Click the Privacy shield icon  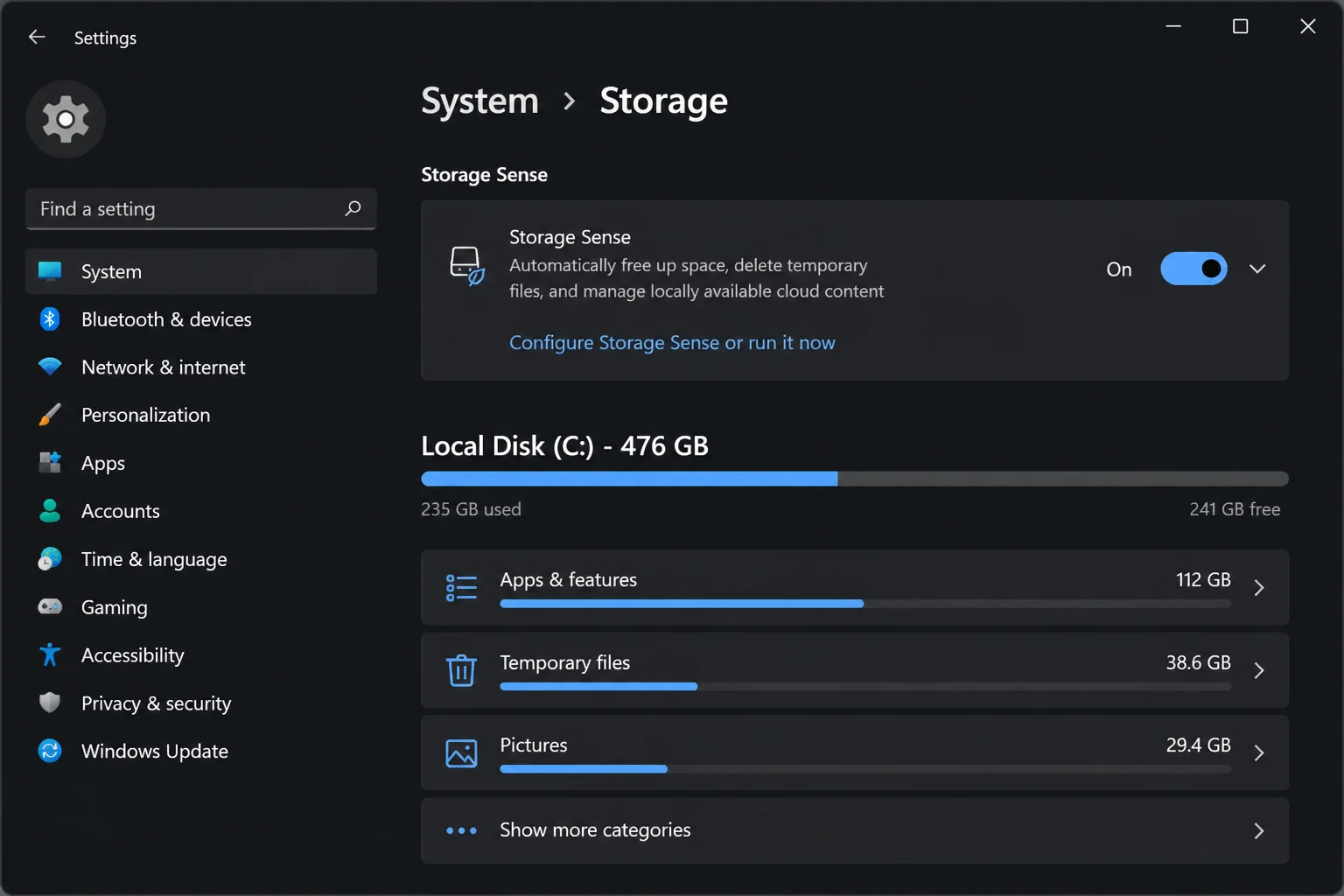point(50,703)
